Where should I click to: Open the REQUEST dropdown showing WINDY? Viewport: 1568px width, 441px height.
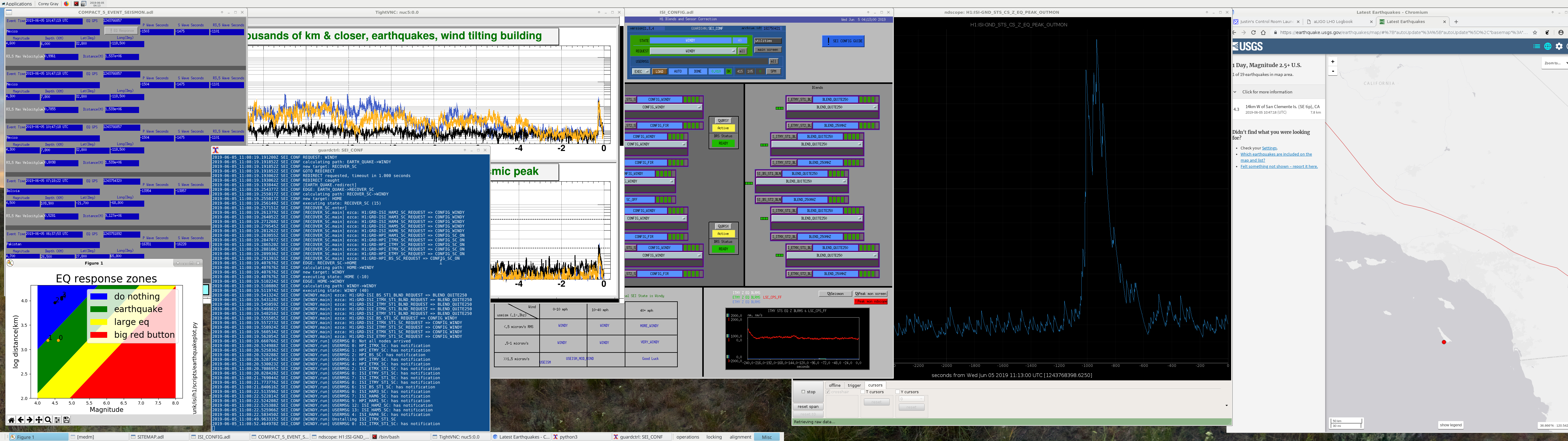[693, 51]
